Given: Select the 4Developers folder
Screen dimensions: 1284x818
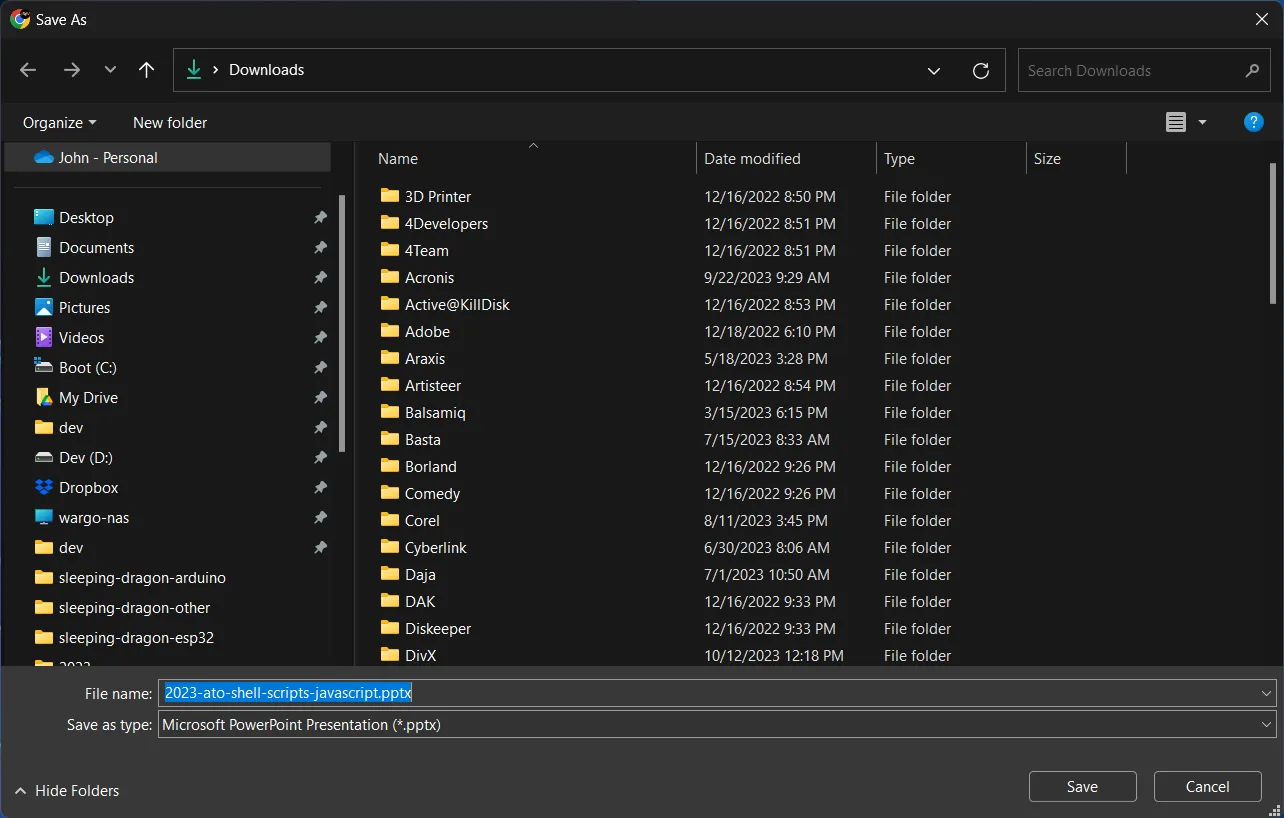Looking at the screenshot, I should [x=446, y=223].
